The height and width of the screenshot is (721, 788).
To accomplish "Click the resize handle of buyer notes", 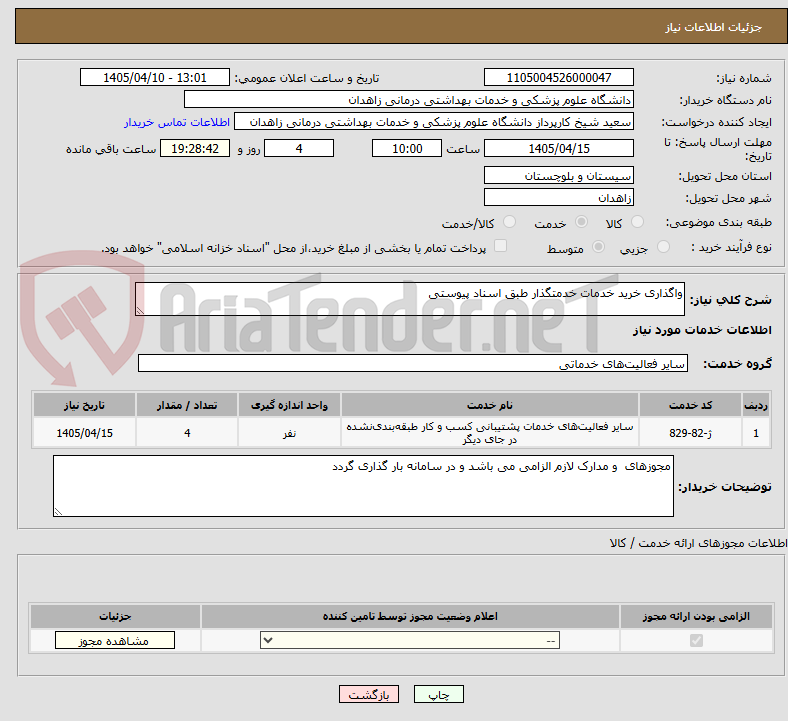I will pyautogui.click(x=58, y=511).
